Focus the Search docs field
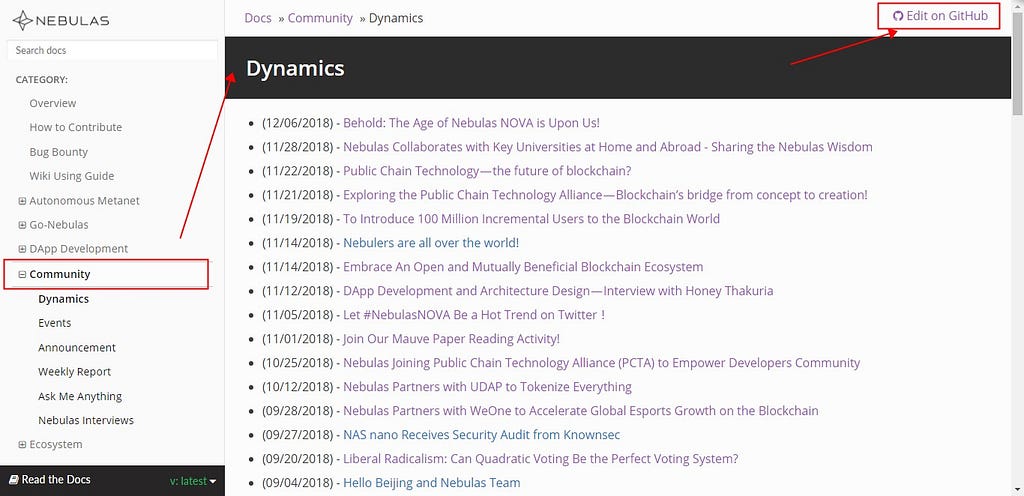Viewport: 1024px width, 496px height. pos(112,50)
